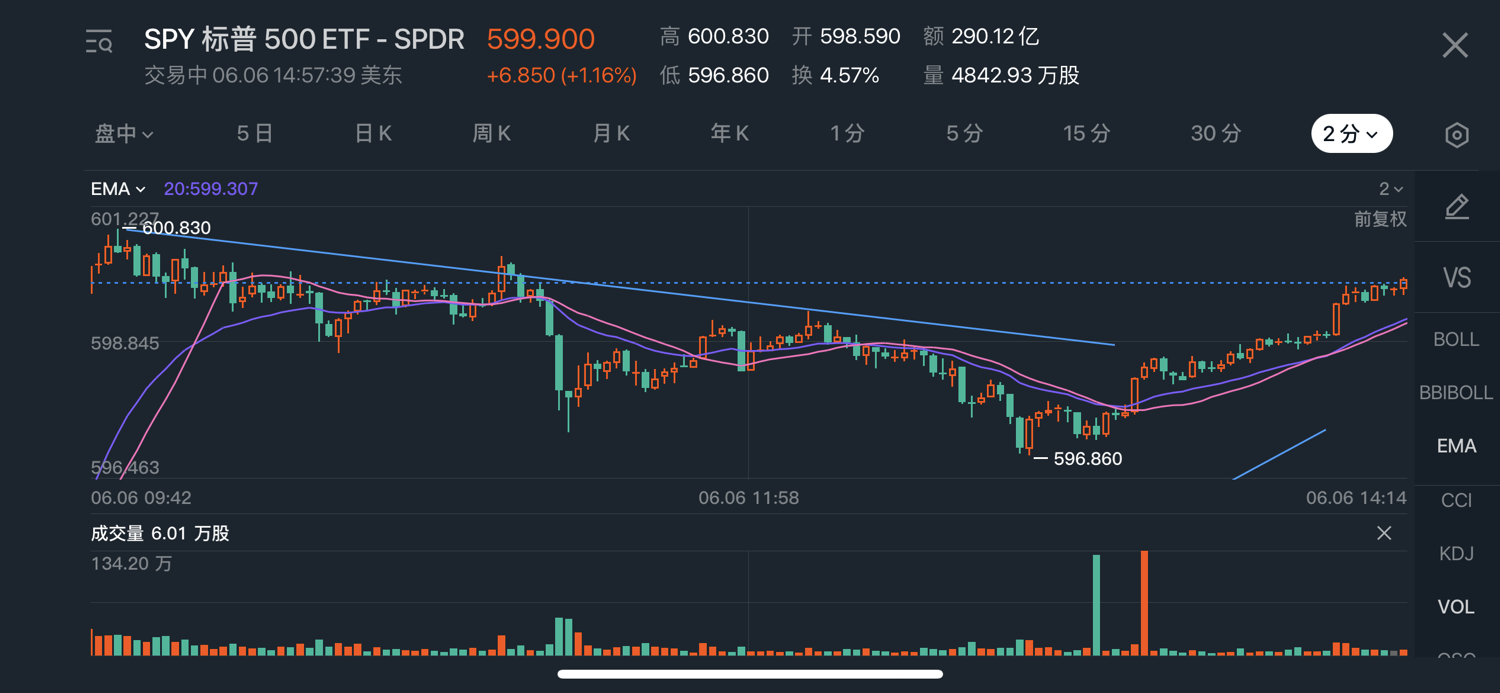Click the 成交量 6.01 万股 label
Image resolution: width=1500 pixels, height=693 pixels.
point(160,533)
